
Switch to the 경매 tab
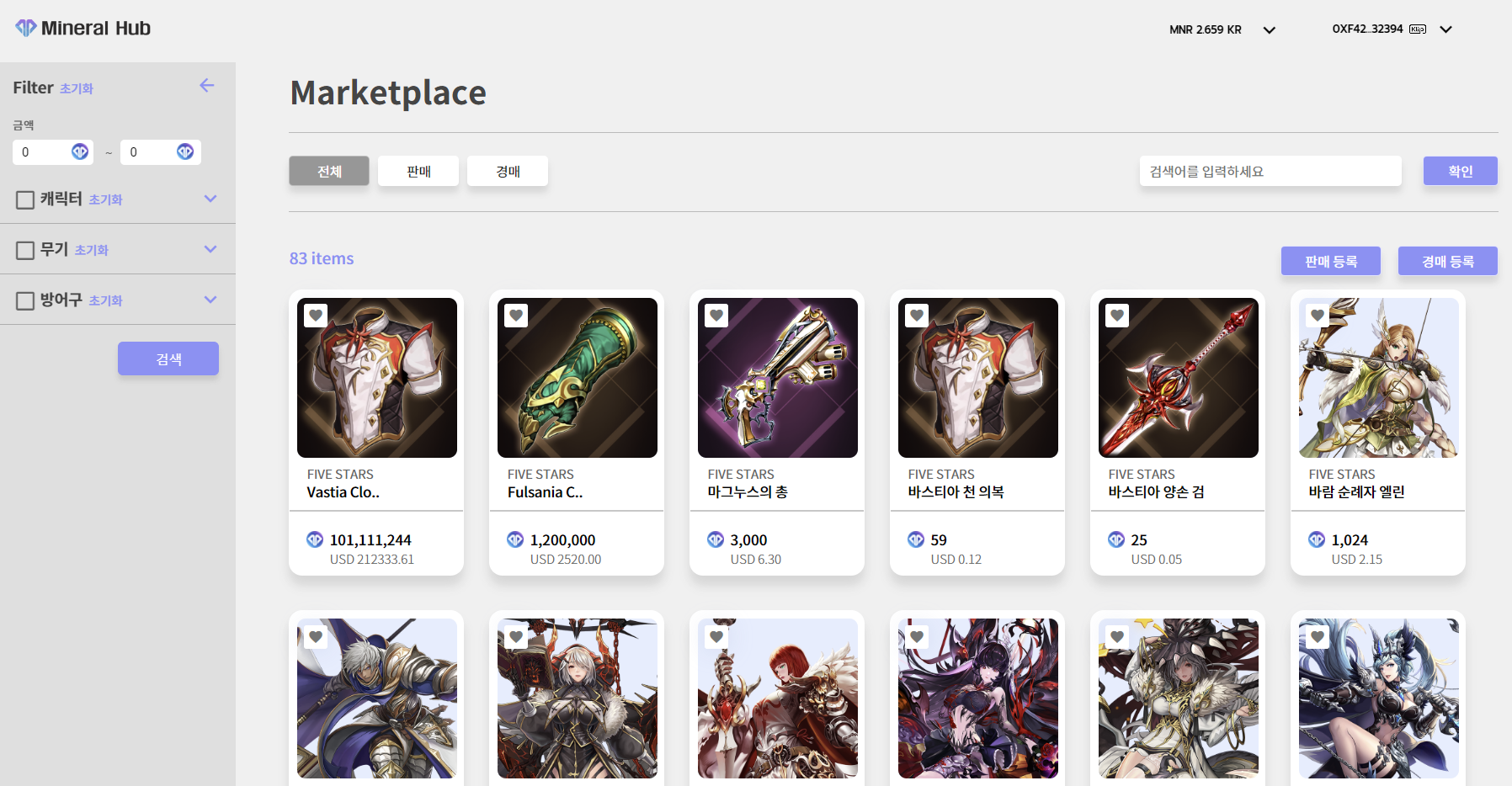coord(508,171)
